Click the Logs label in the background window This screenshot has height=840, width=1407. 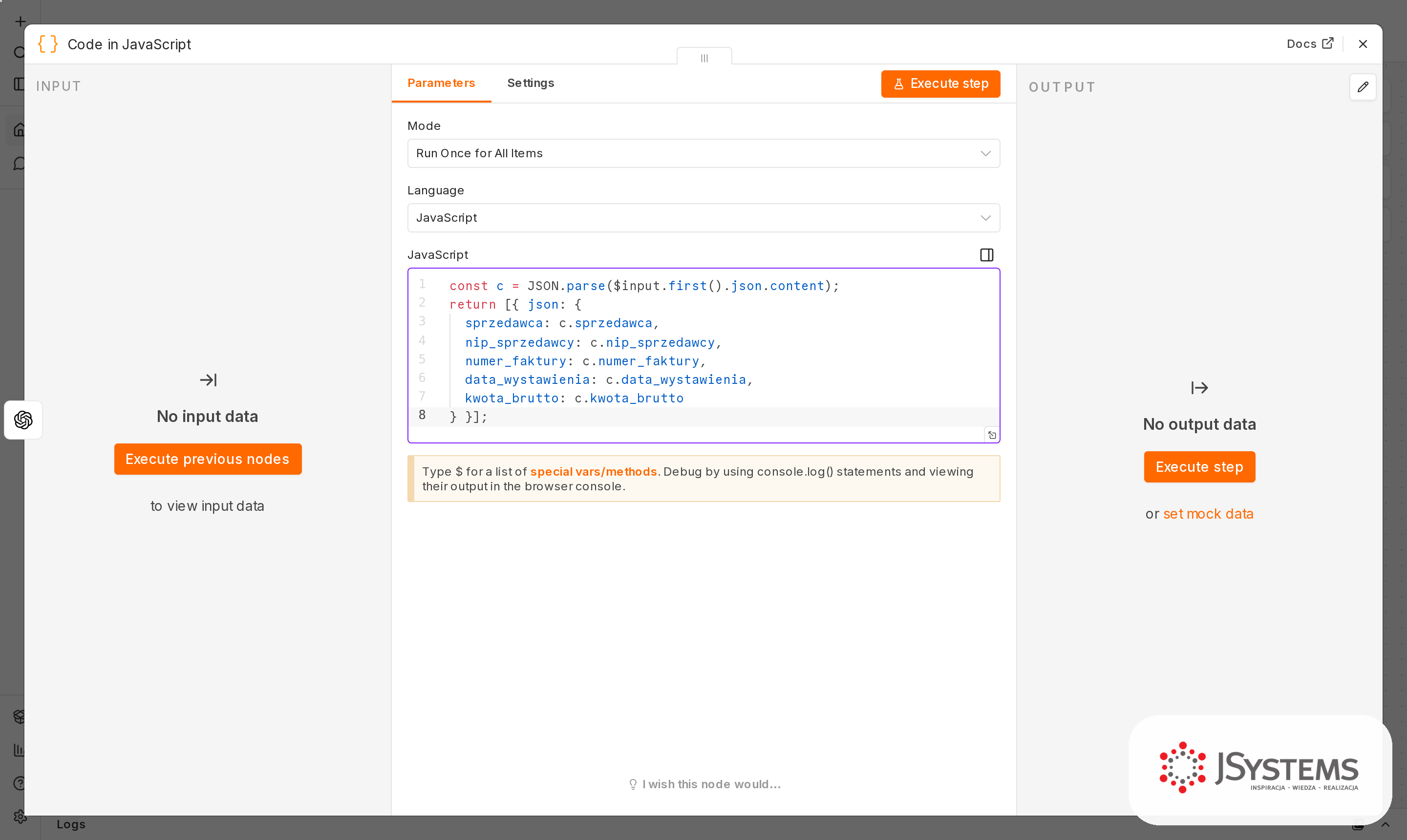pos(71,824)
